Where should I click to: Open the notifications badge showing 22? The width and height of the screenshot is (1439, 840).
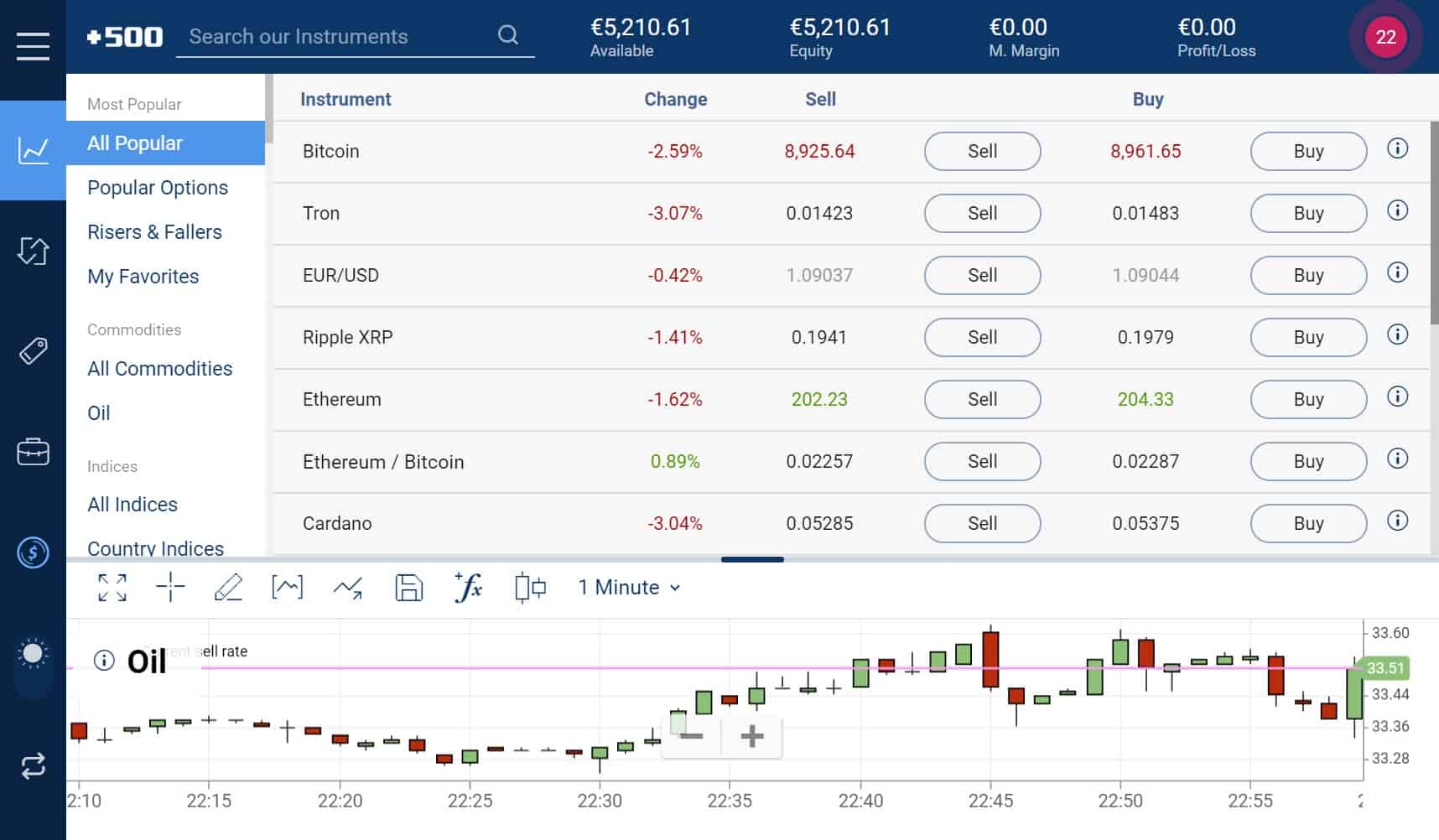coord(1385,37)
